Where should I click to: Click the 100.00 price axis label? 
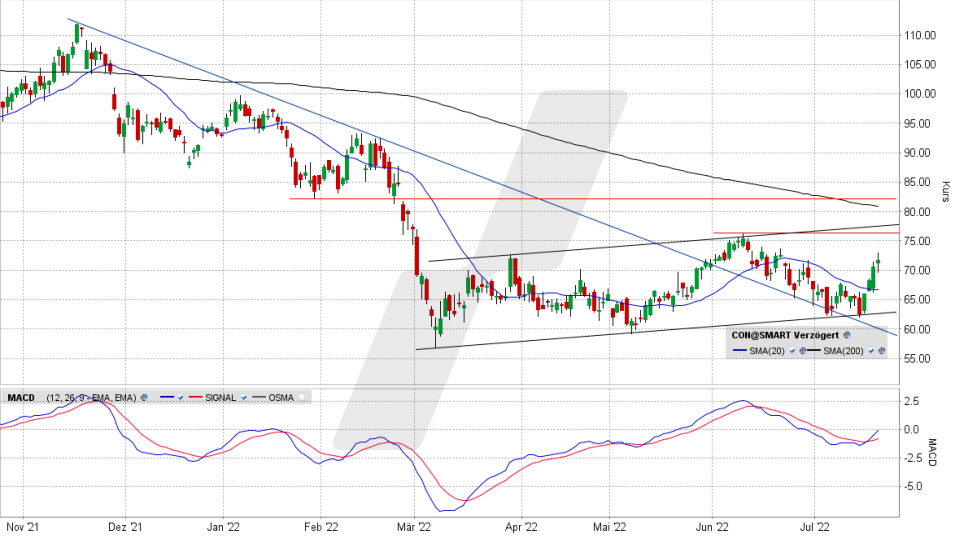[920, 94]
